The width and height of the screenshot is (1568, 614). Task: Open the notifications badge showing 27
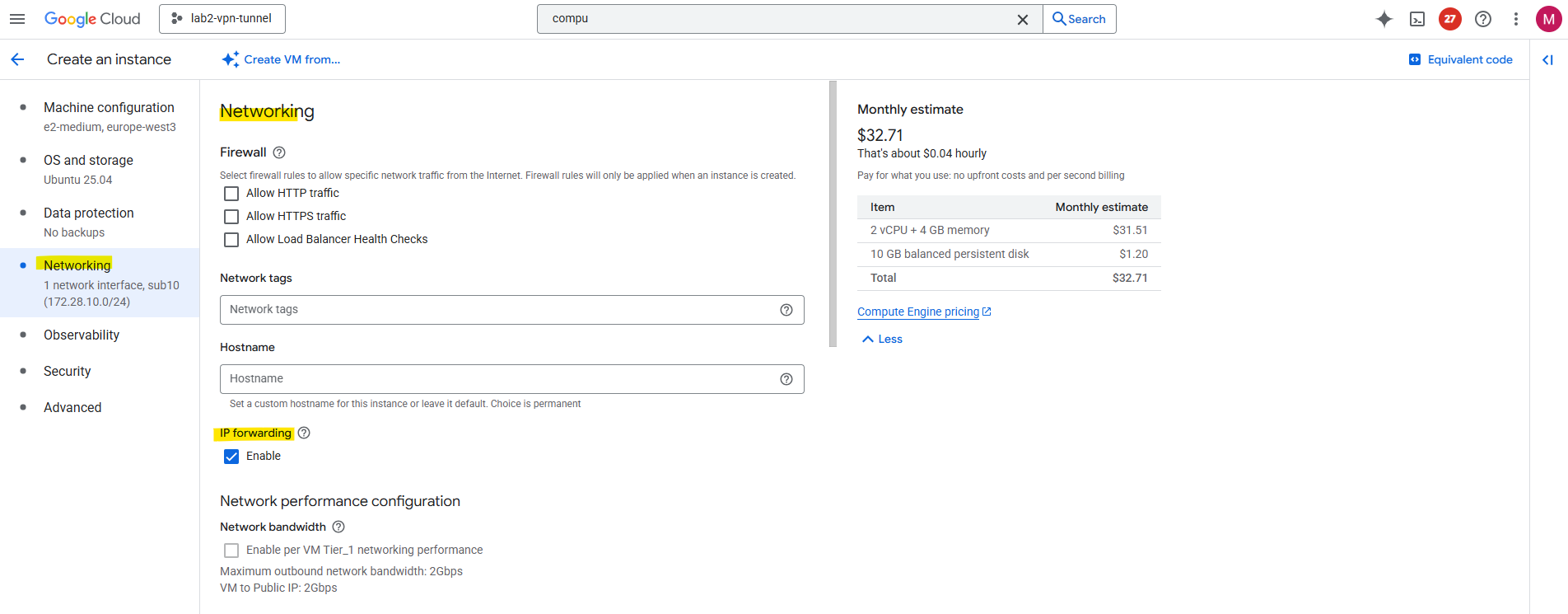1450,19
